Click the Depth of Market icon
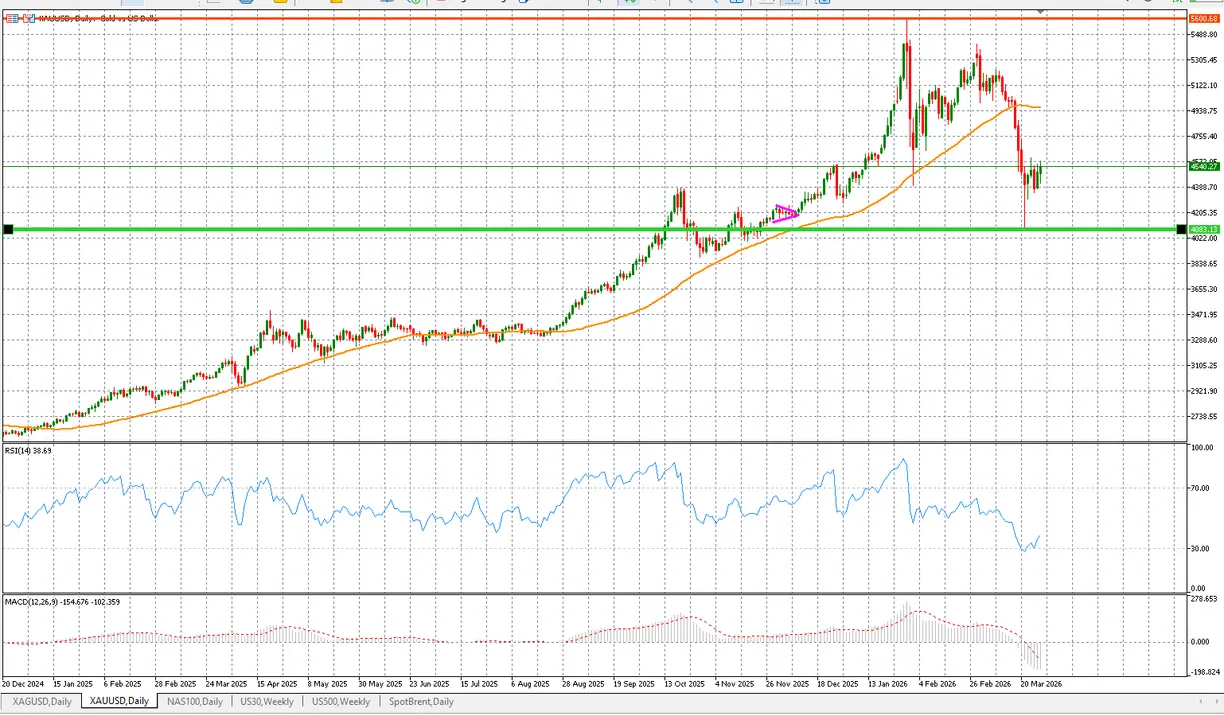The width and height of the screenshot is (1224, 715). (x=29, y=18)
